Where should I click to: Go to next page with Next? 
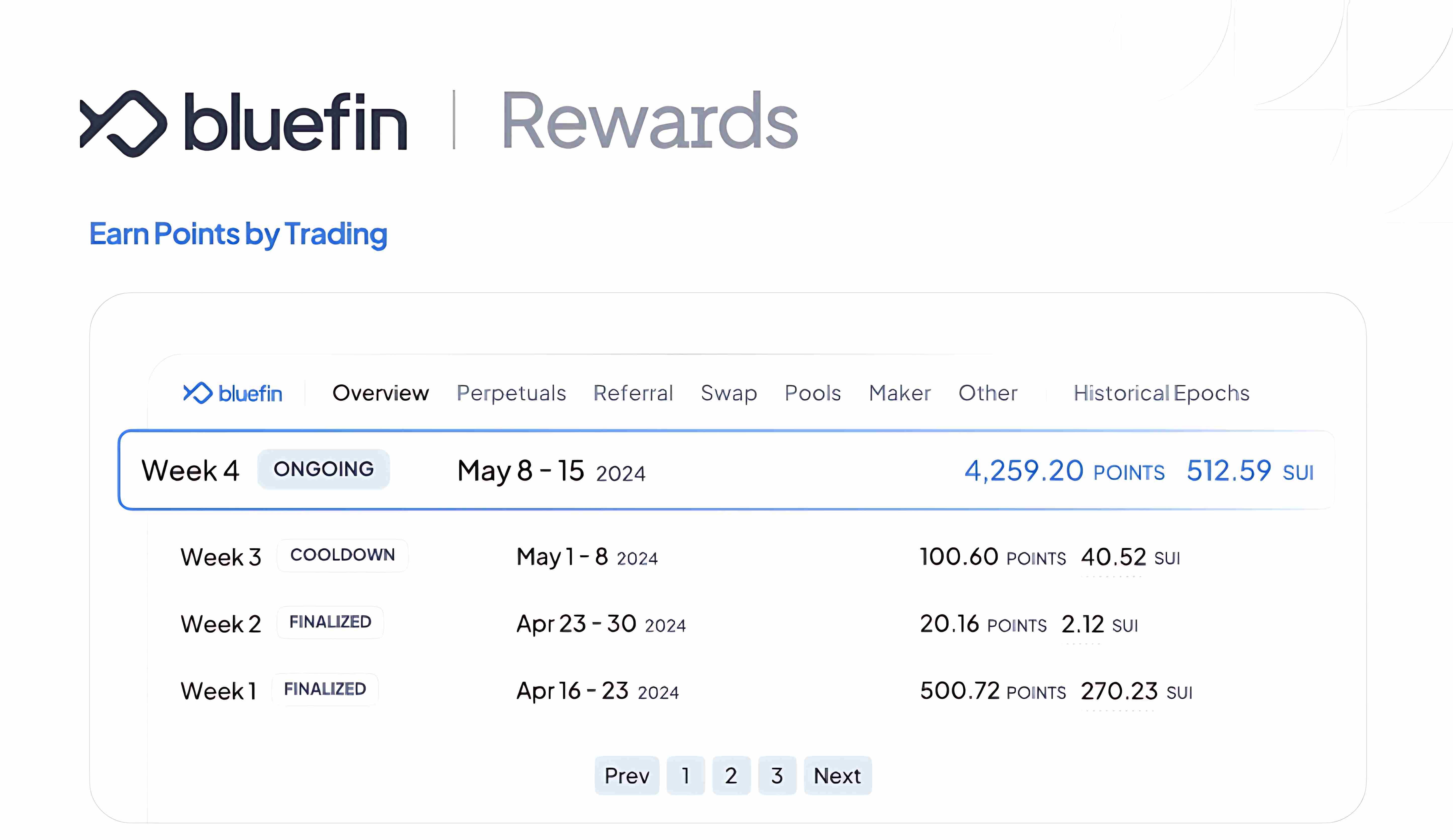click(x=837, y=776)
